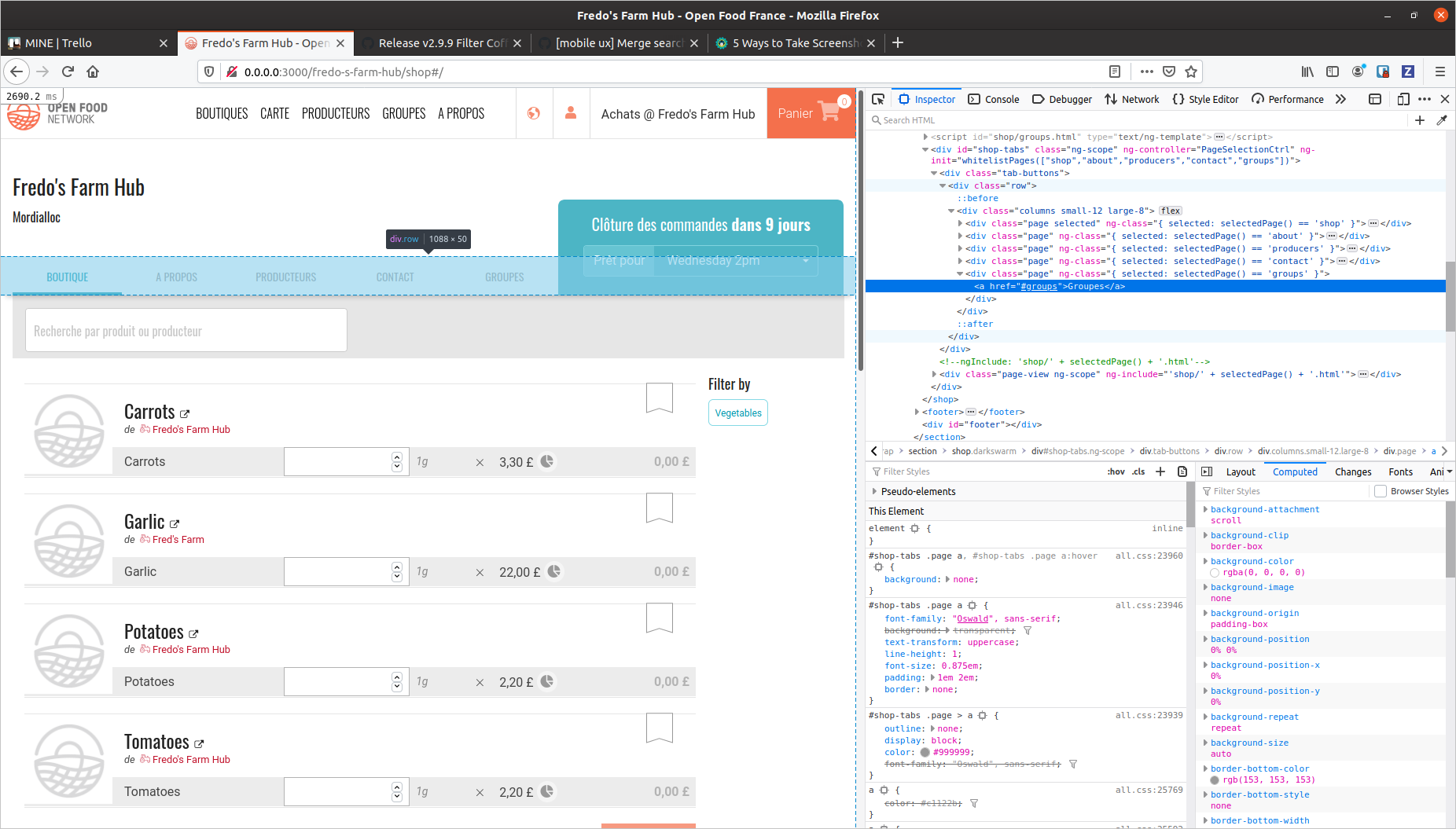Go to Firefox home page

click(x=93, y=72)
